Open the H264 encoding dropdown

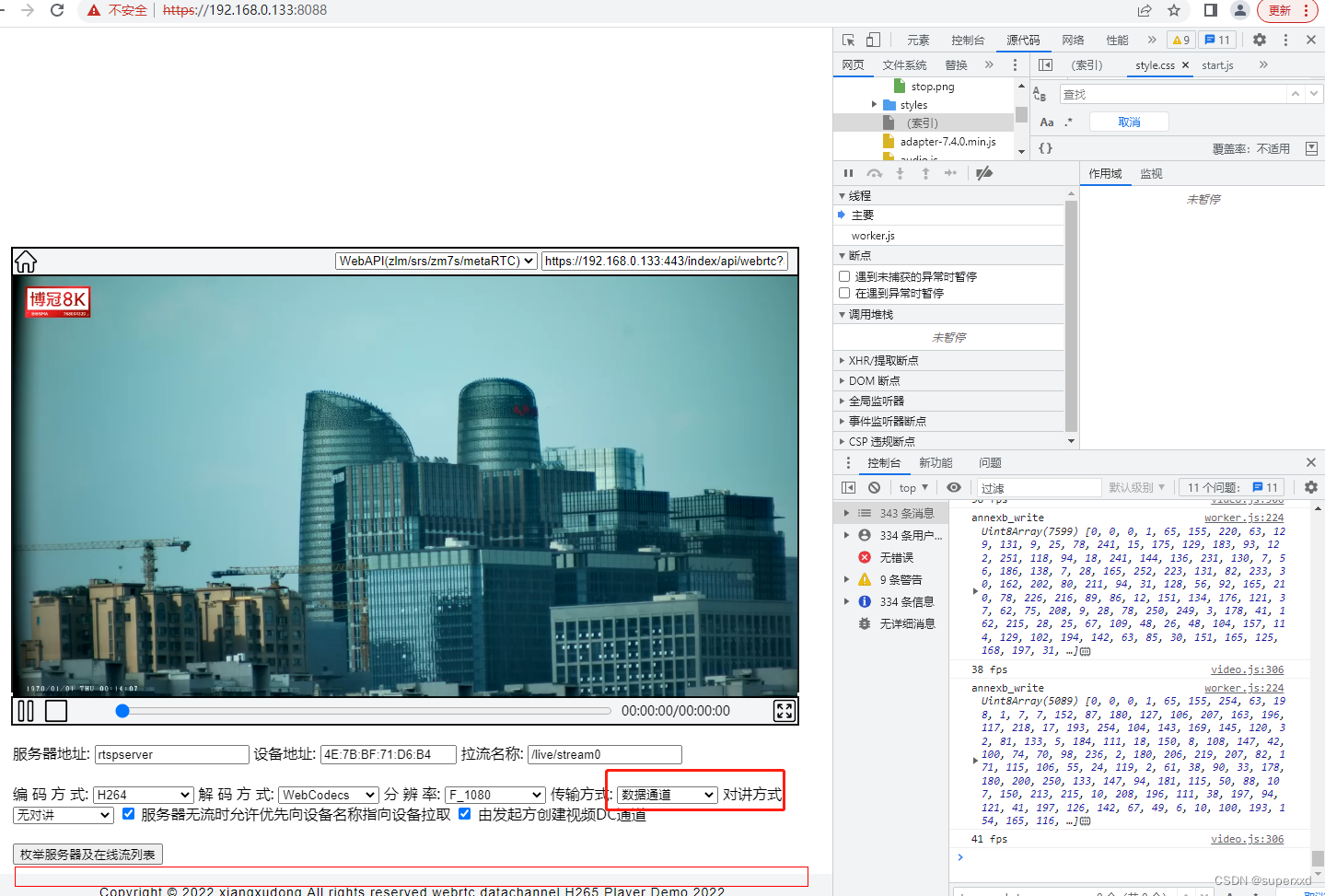(143, 795)
